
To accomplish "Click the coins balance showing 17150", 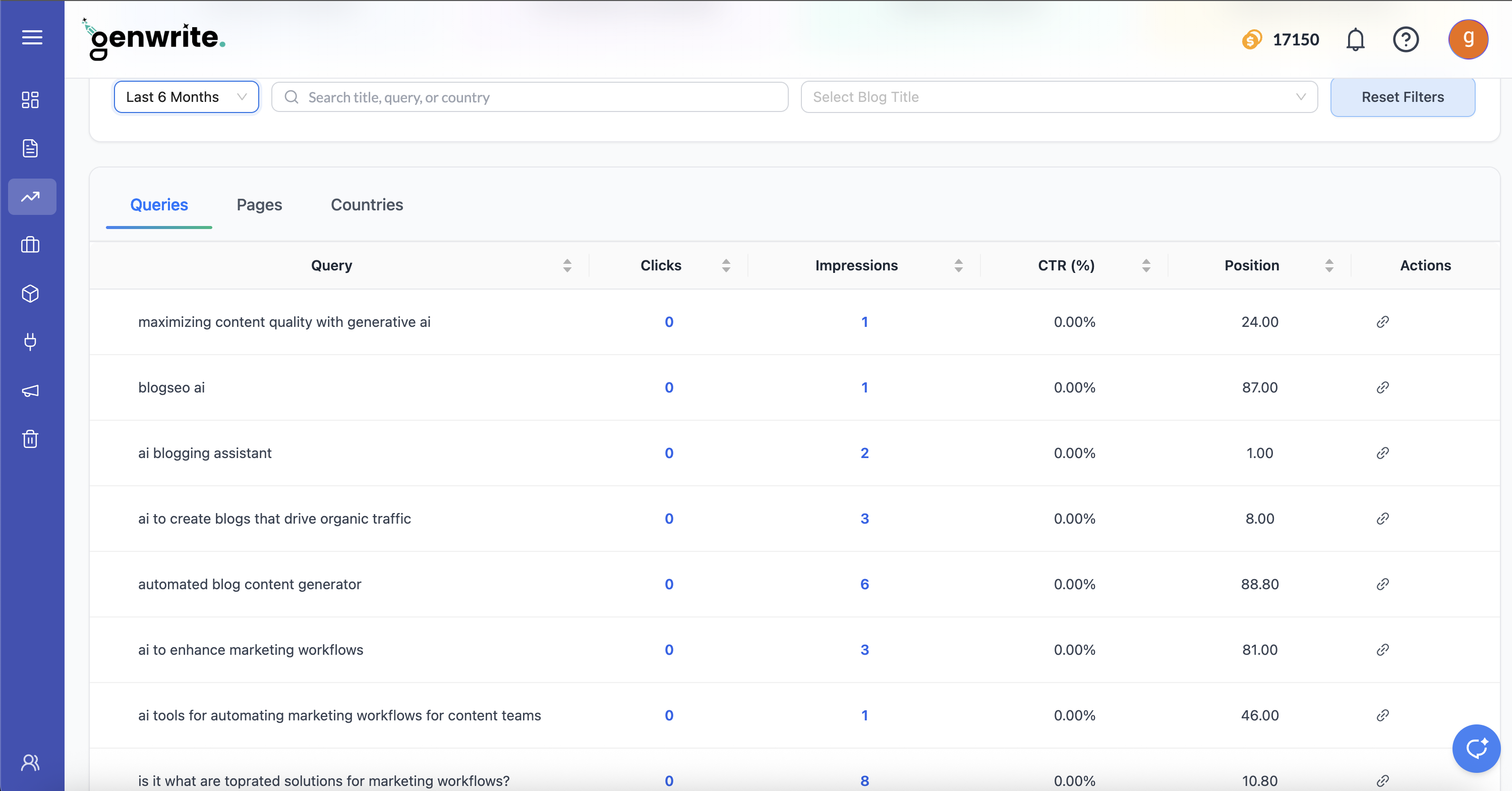I will (x=1280, y=39).
